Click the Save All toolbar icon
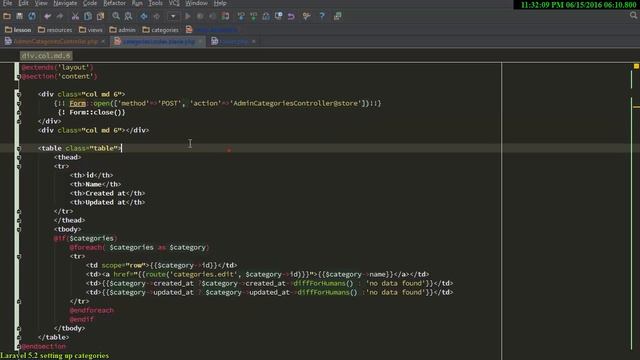 [x=20, y=16]
